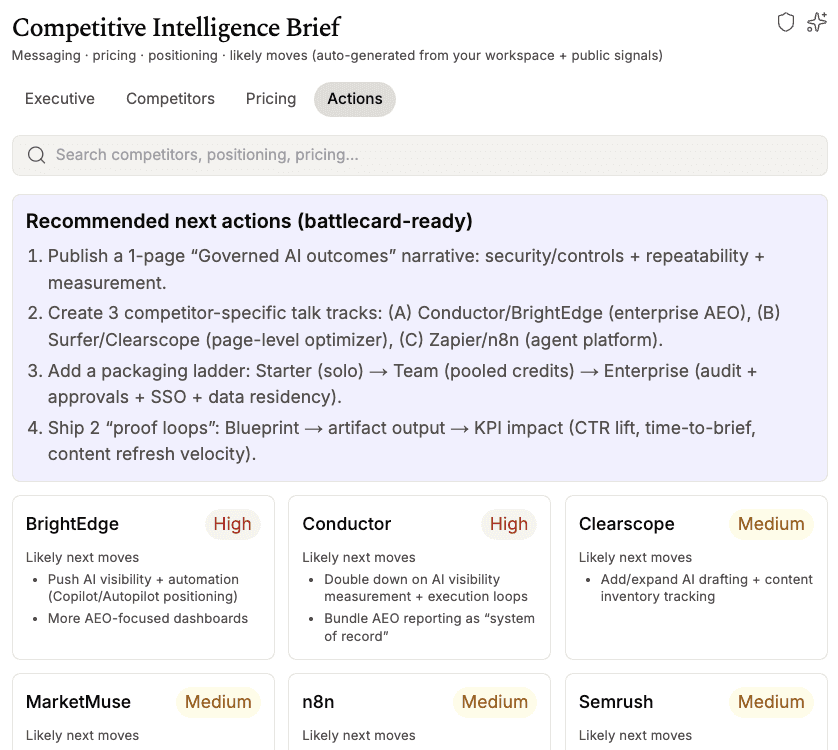Click the shield icon at top right
This screenshot has width=838, height=750.
(x=786, y=22)
